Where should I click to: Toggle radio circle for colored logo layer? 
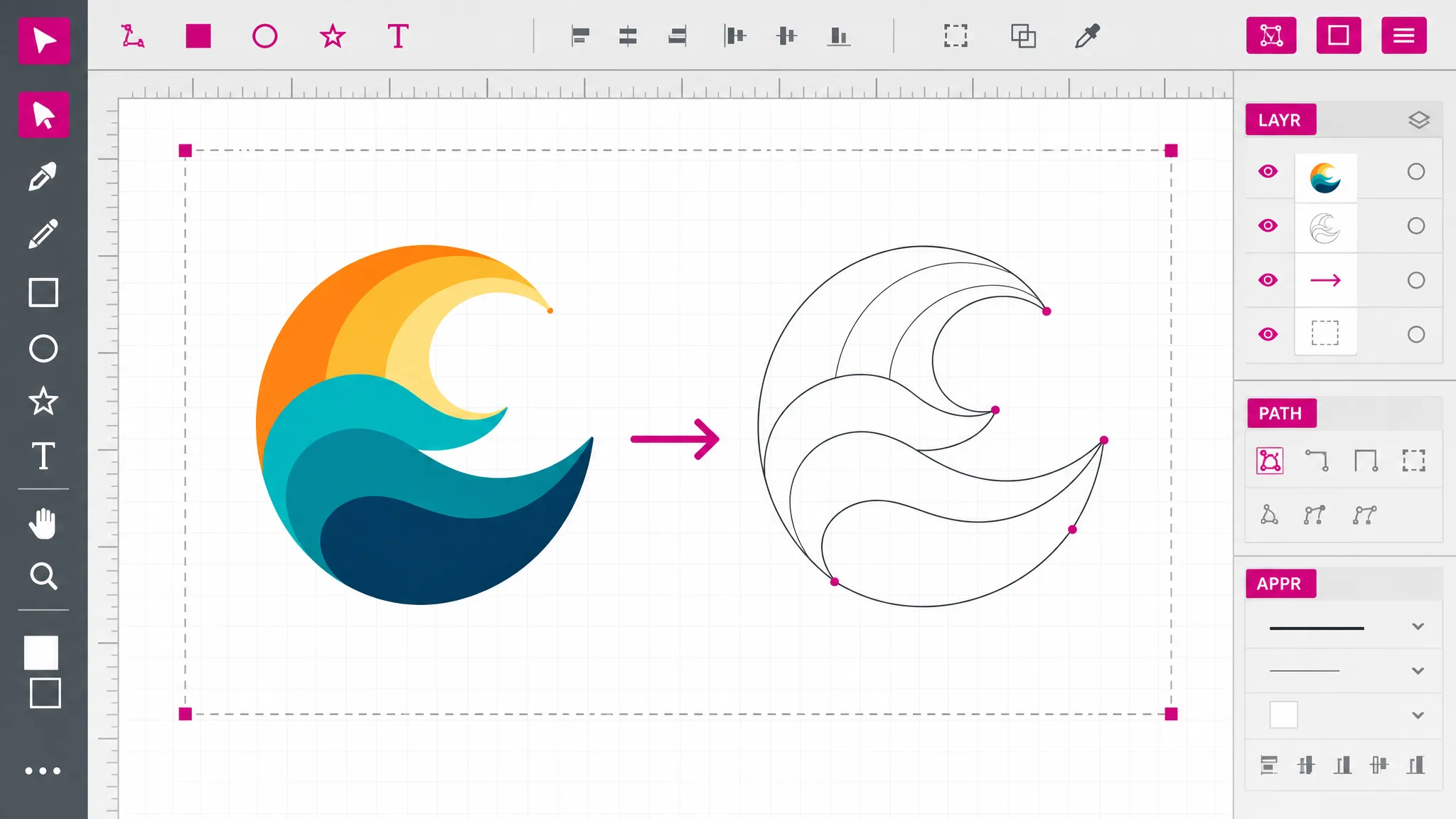(x=1416, y=171)
